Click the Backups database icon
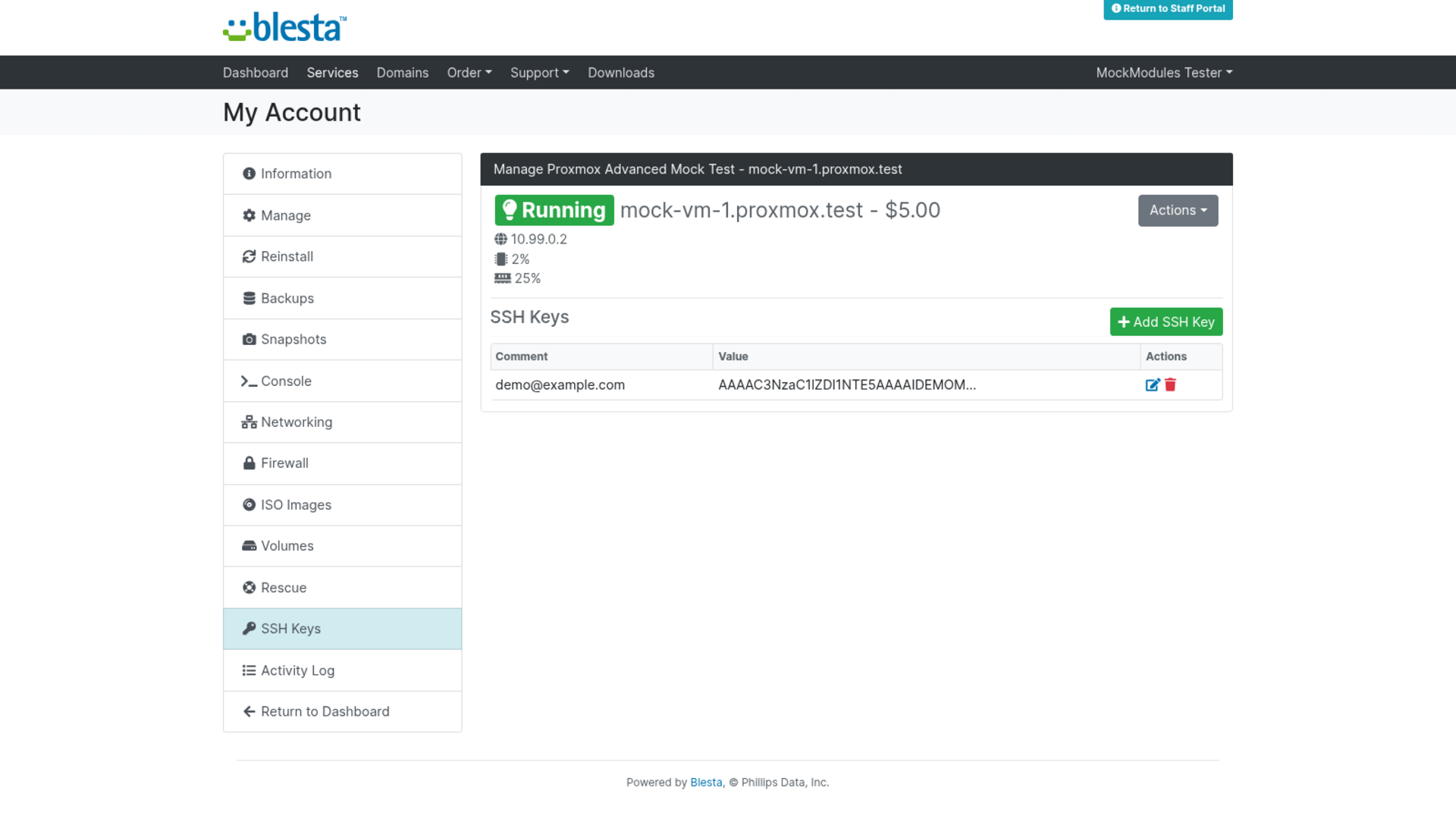Viewport: 1456px width, 819px height. pyautogui.click(x=249, y=298)
